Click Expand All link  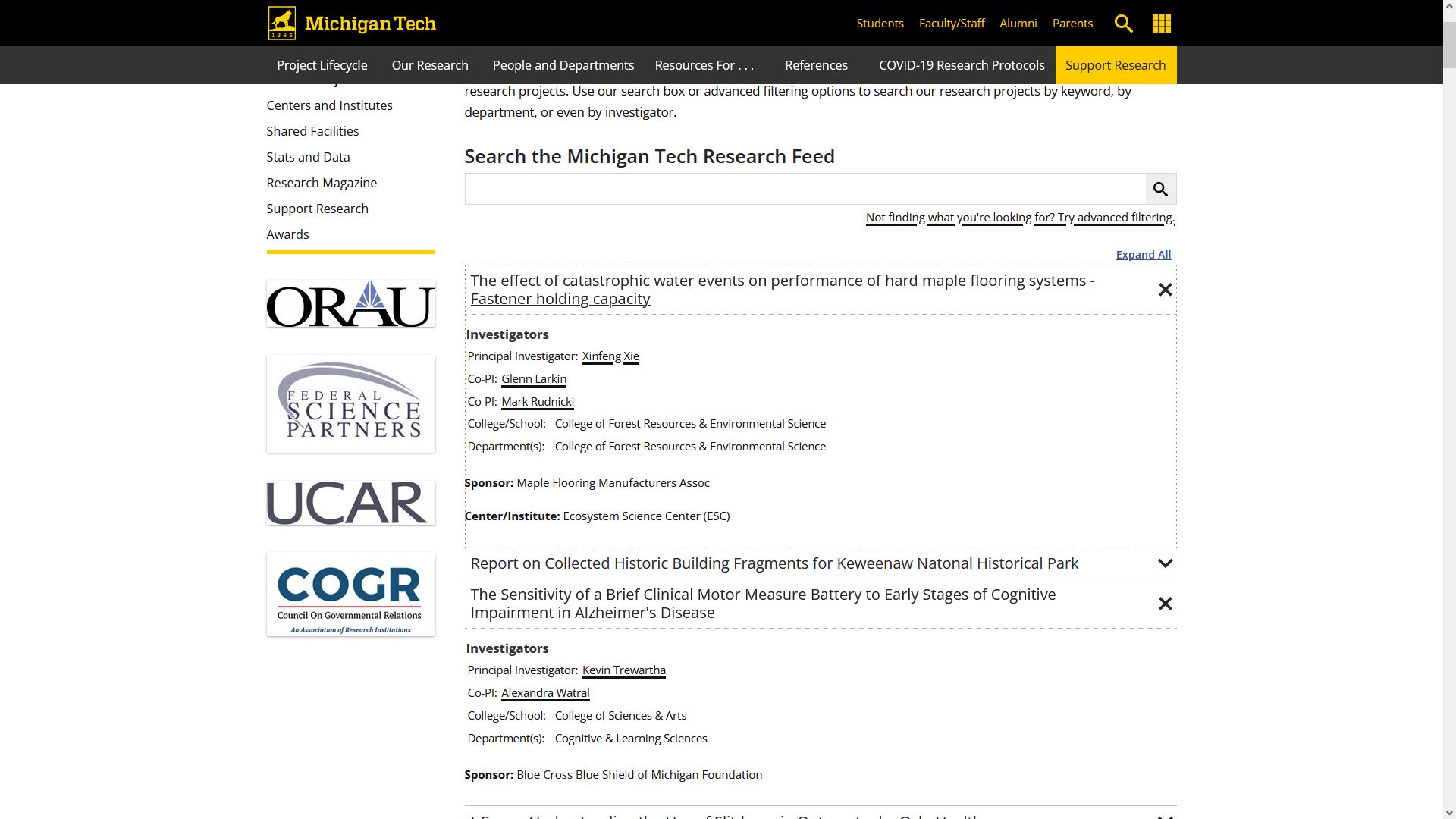tap(1143, 255)
